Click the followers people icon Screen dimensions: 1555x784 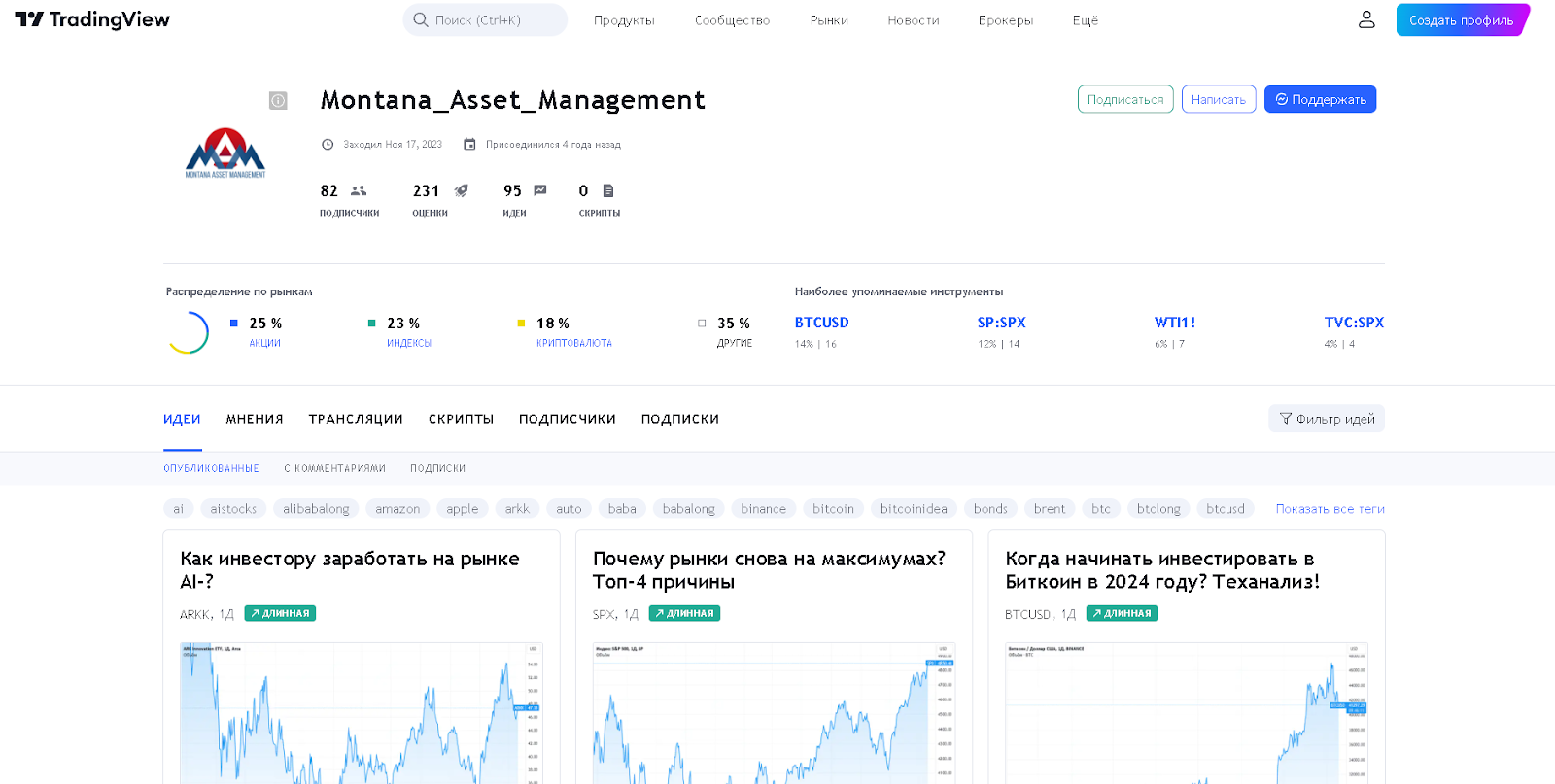coord(359,191)
